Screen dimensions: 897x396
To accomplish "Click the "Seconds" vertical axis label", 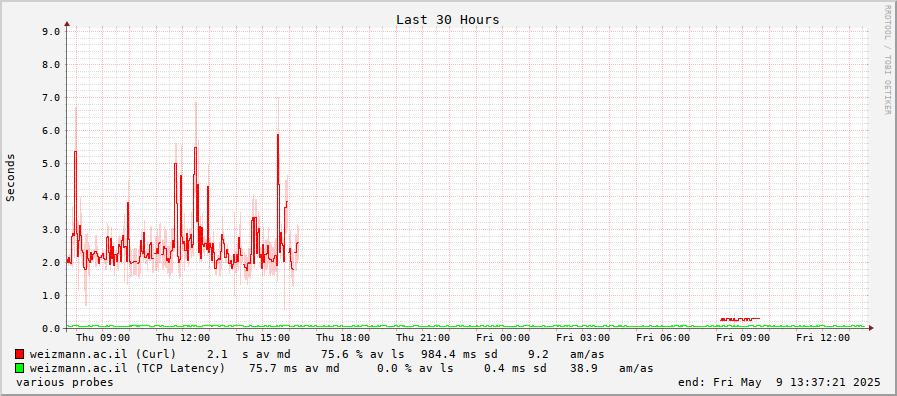I will tap(10, 177).
